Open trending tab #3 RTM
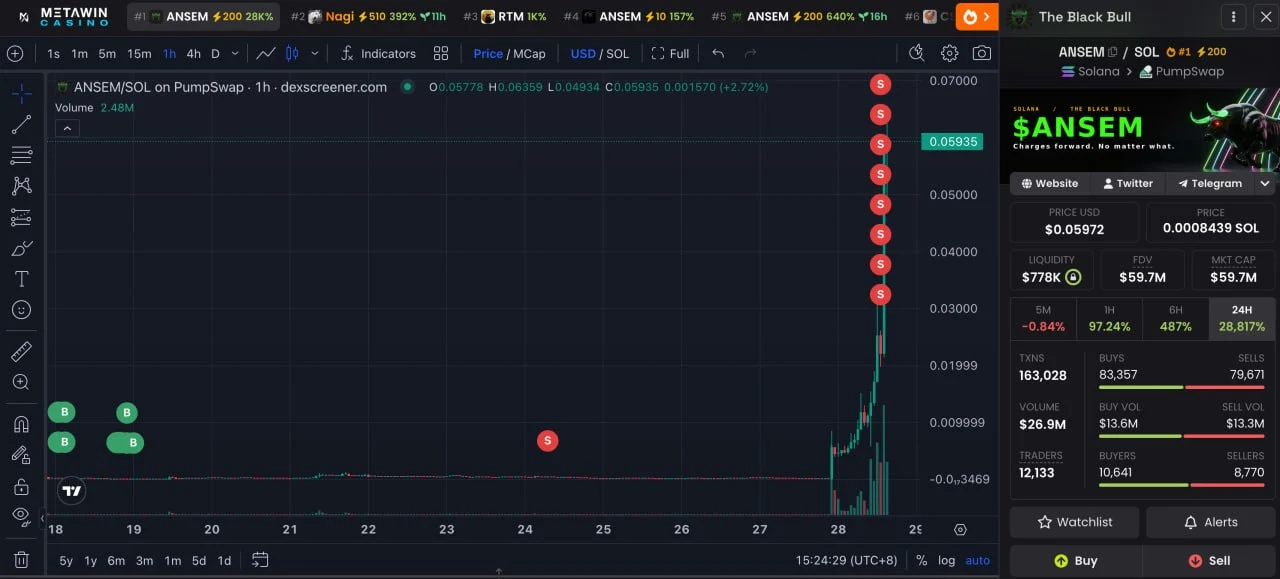Screen dimensions: 1280x579 [x=505, y=16]
